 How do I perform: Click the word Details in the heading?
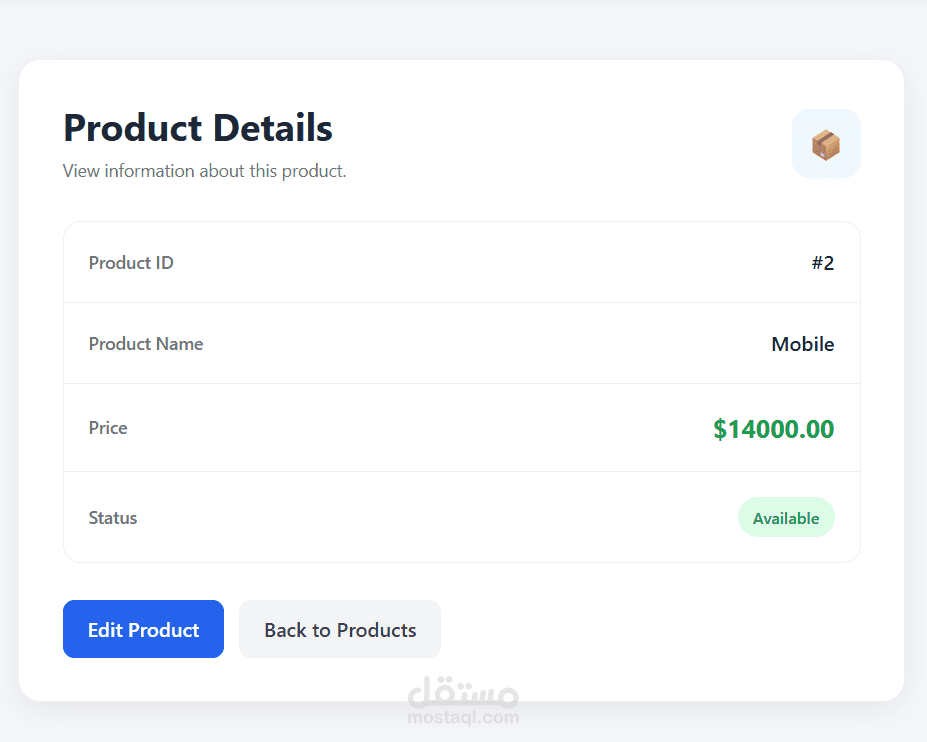coord(273,128)
